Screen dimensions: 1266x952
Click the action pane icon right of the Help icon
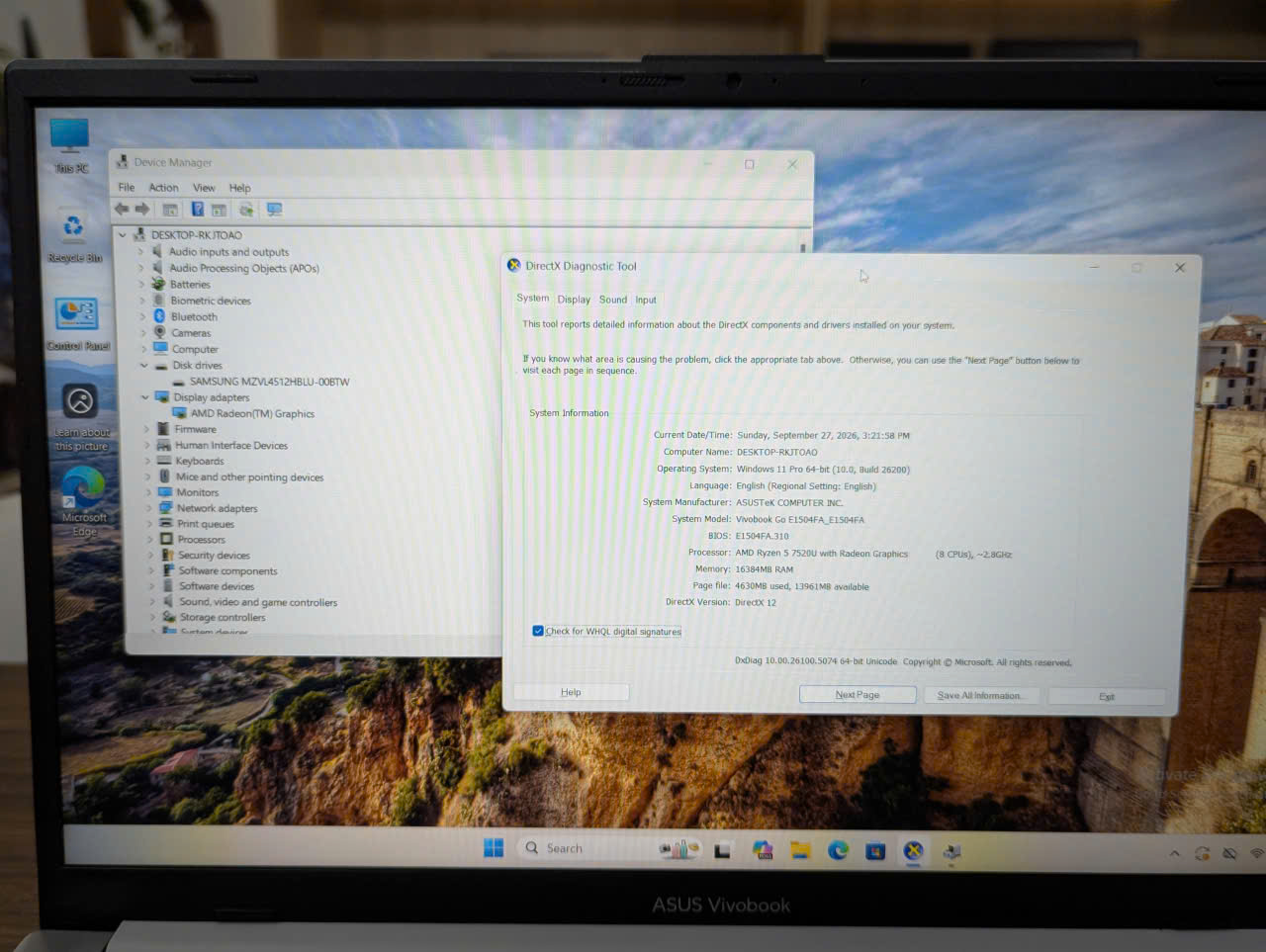[x=219, y=210]
